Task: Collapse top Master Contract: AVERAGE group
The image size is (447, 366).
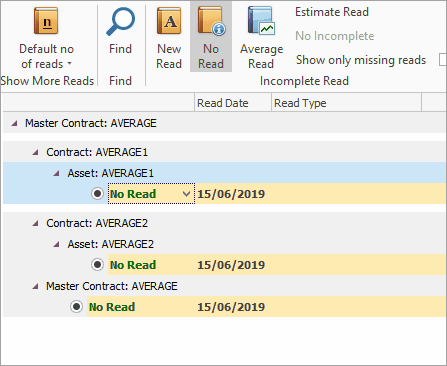Action: click(x=14, y=123)
